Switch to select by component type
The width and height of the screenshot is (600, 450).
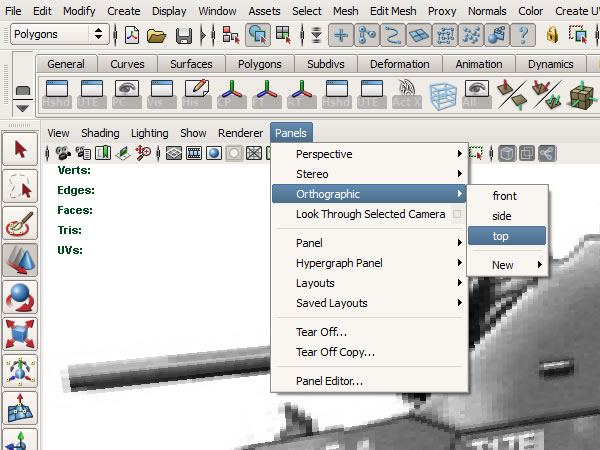284,35
